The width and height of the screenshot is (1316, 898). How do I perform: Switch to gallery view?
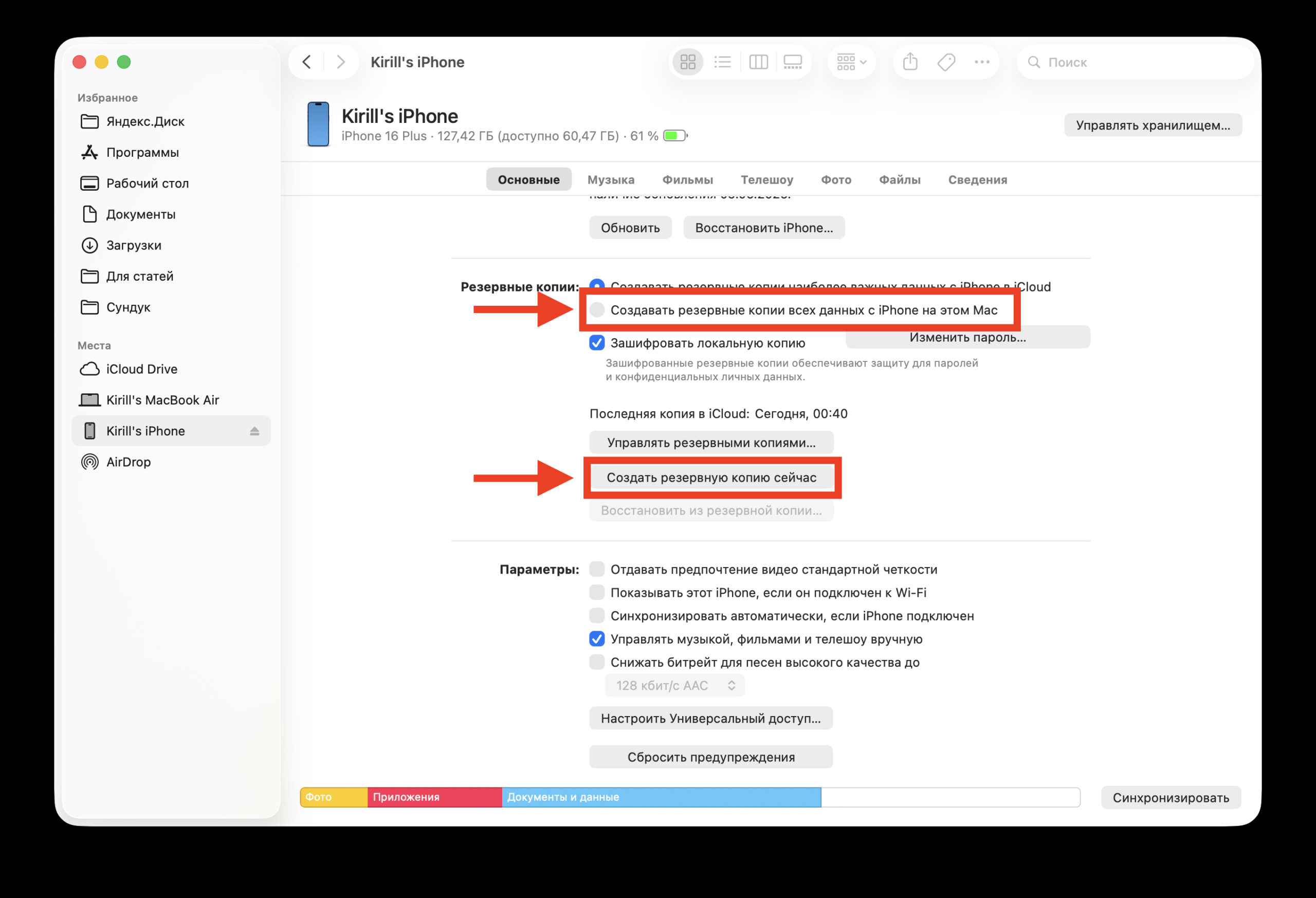tap(793, 62)
